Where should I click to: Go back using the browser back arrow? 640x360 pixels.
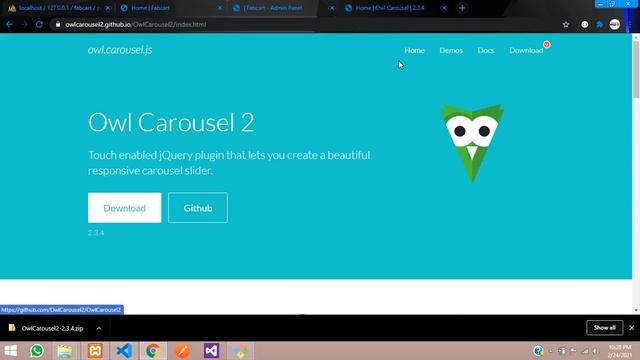coord(9,24)
